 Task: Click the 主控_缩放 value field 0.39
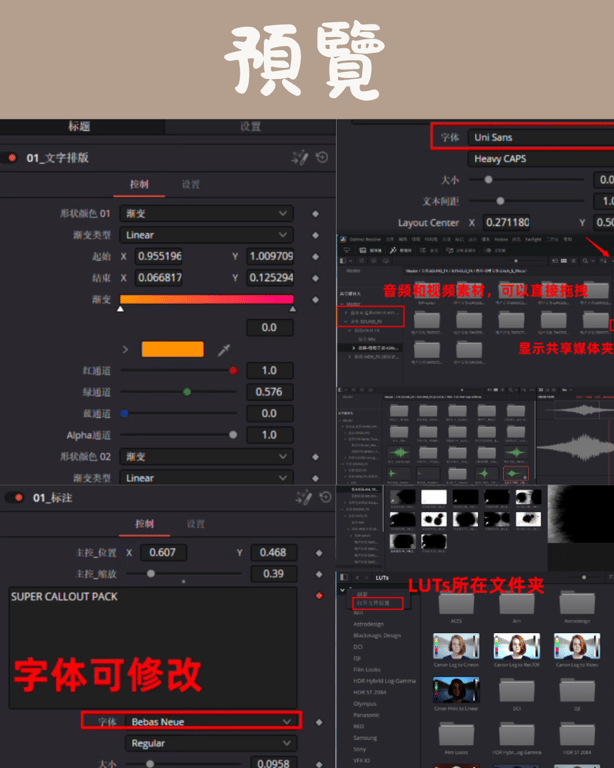pos(274,574)
